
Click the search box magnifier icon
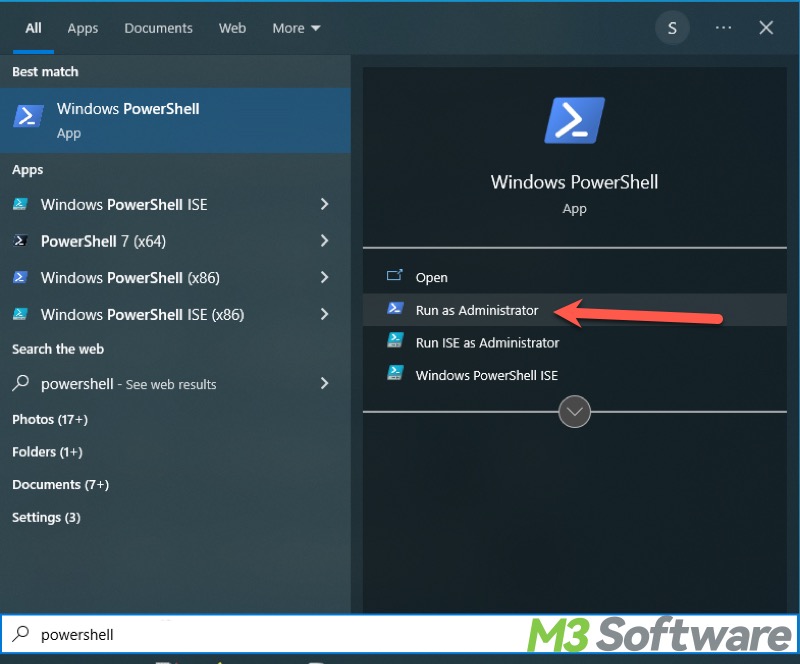click(x=21, y=634)
